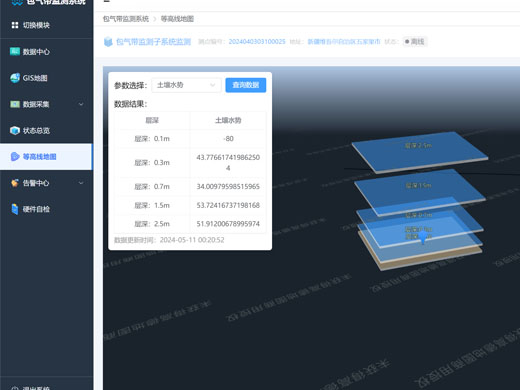Open 数据中心 via its sidebar icon
520x390 pixels.
tap(15, 52)
